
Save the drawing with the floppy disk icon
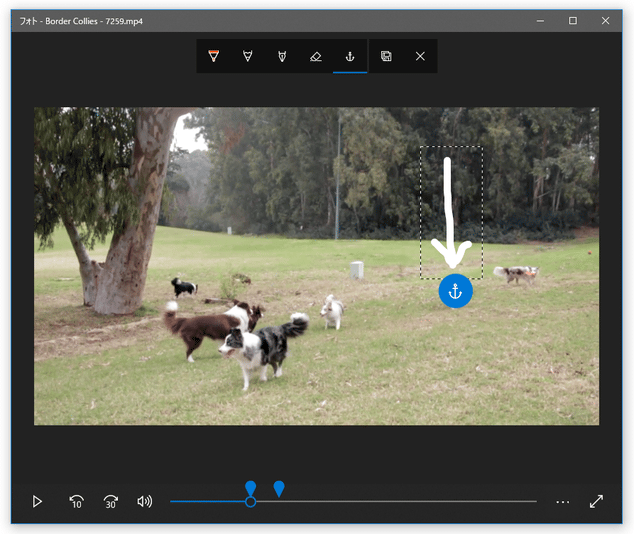[386, 57]
